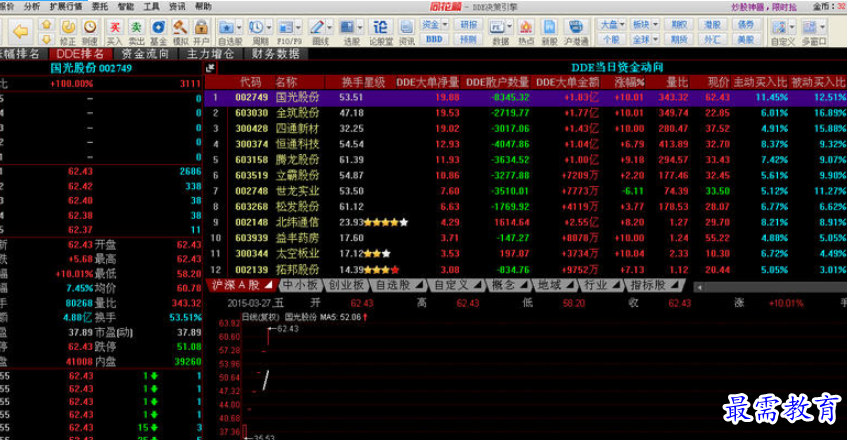
Task: Click the 买入 buy icon
Action: click(115, 27)
